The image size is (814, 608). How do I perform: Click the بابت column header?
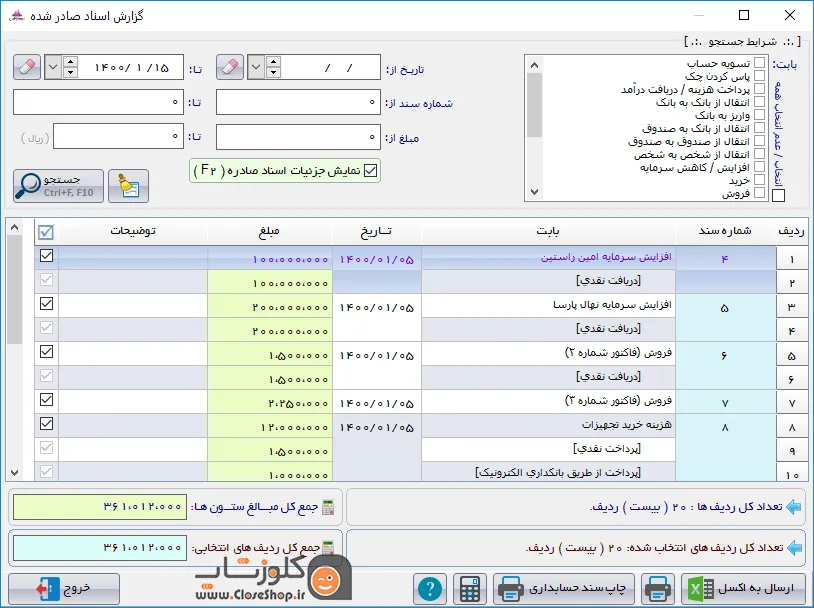[548, 232]
